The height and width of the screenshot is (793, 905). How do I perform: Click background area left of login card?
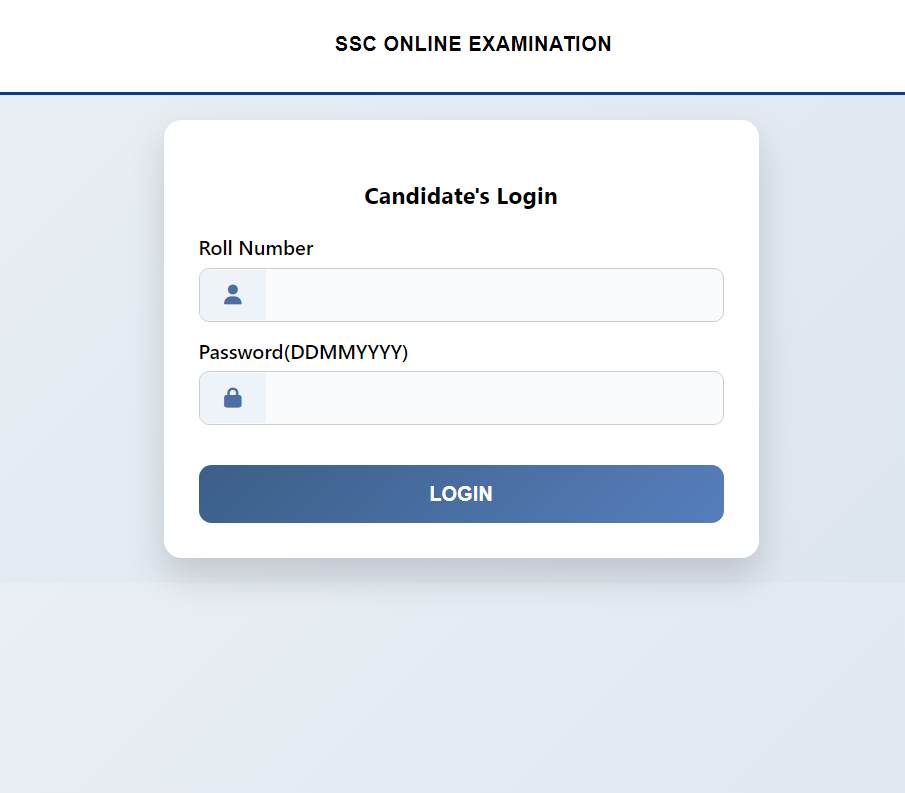80,340
